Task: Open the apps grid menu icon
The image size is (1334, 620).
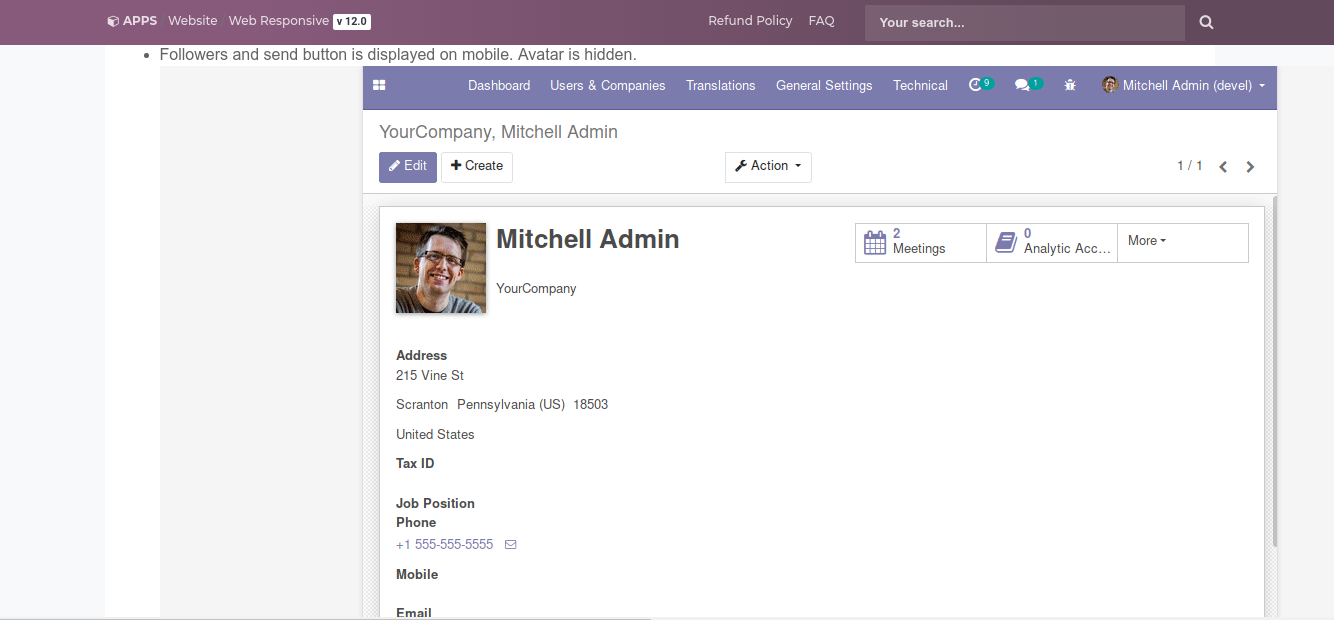Action: click(379, 86)
